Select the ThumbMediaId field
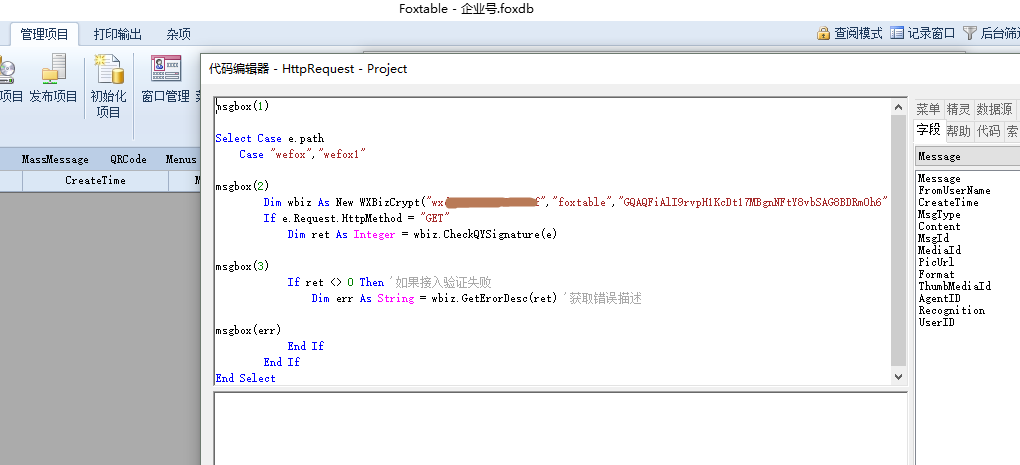The image size is (1020, 465). pos(954,286)
